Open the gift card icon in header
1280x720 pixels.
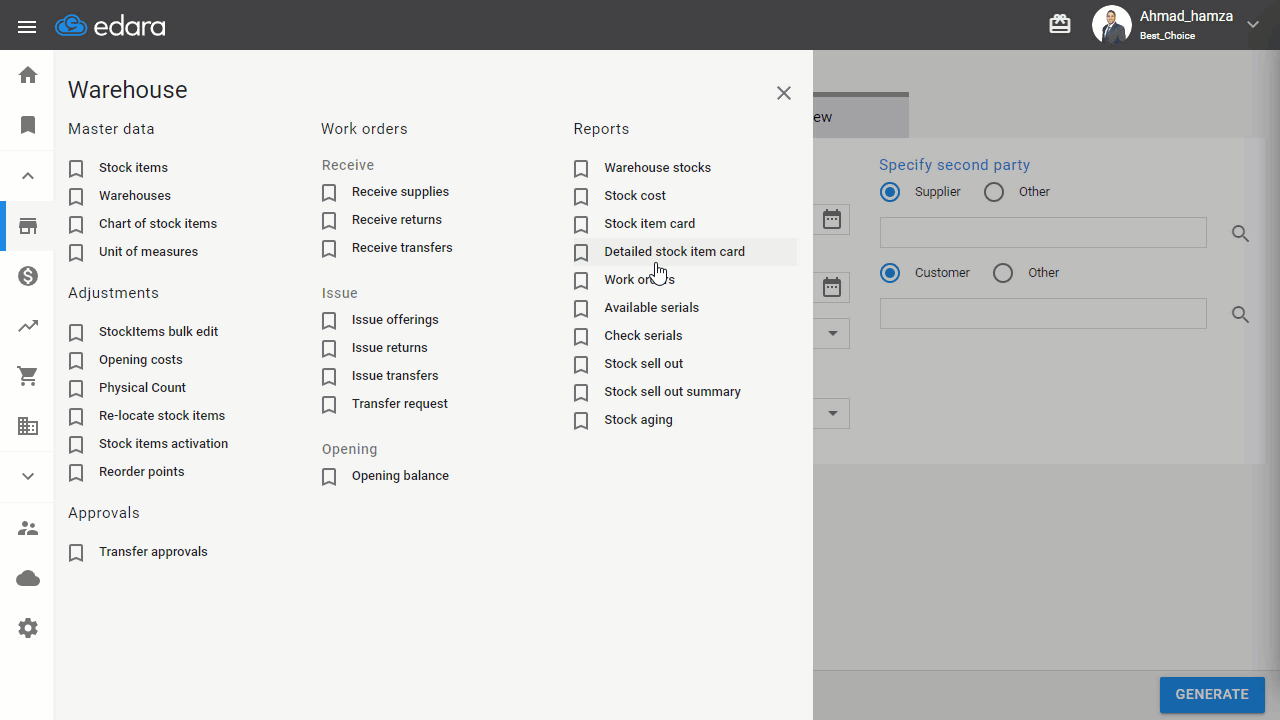pos(1060,24)
